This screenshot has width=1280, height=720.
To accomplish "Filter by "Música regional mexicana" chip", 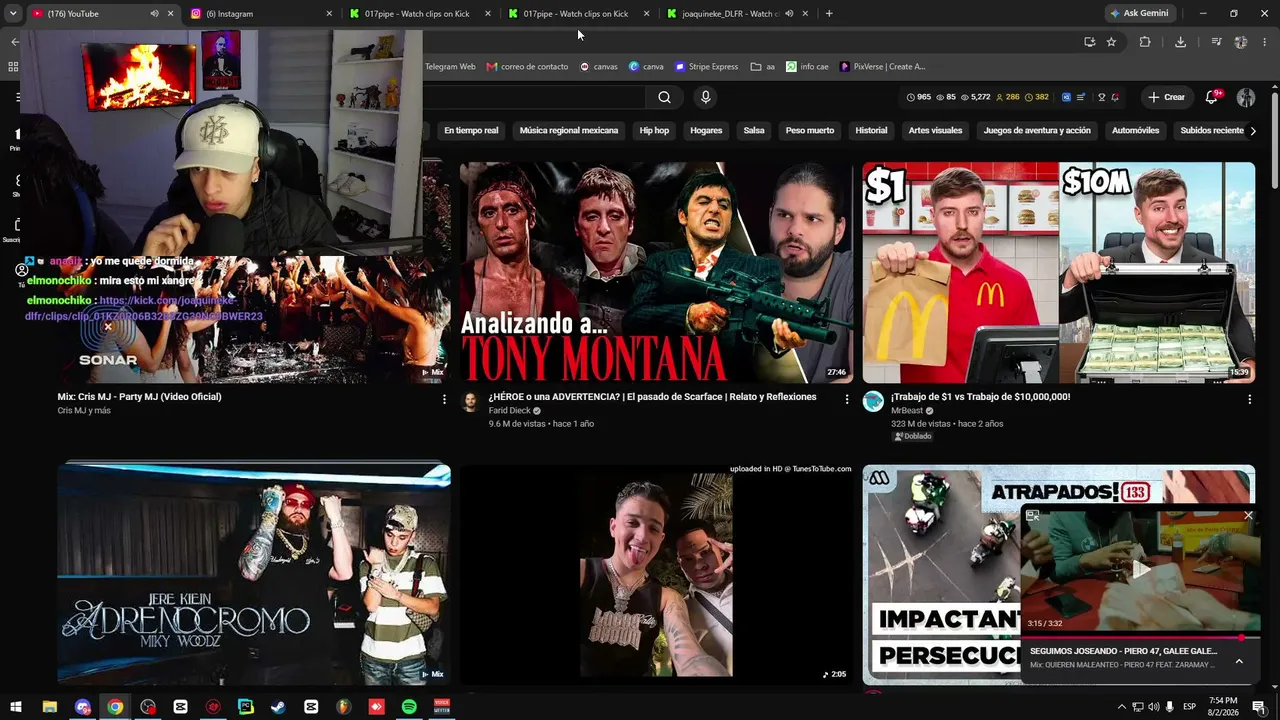I will [x=569, y=130].
